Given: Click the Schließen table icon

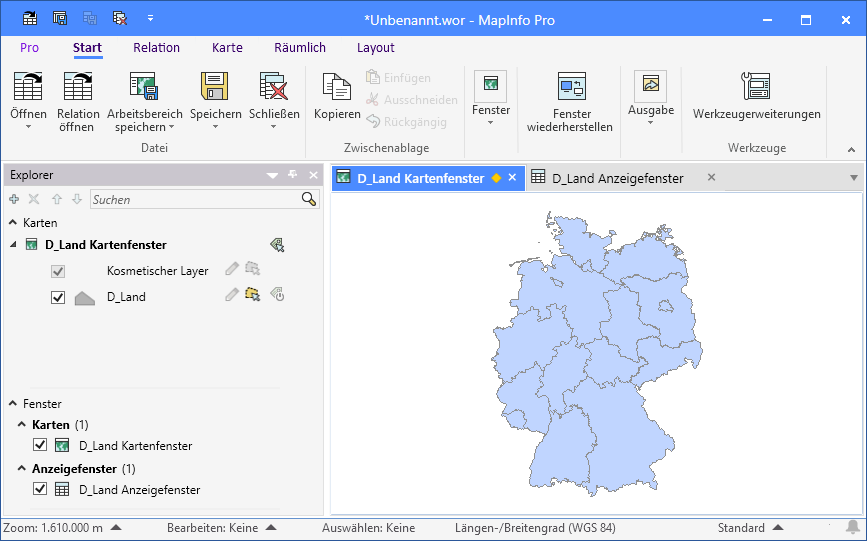Looking at the screenshot, I should 274,86.
